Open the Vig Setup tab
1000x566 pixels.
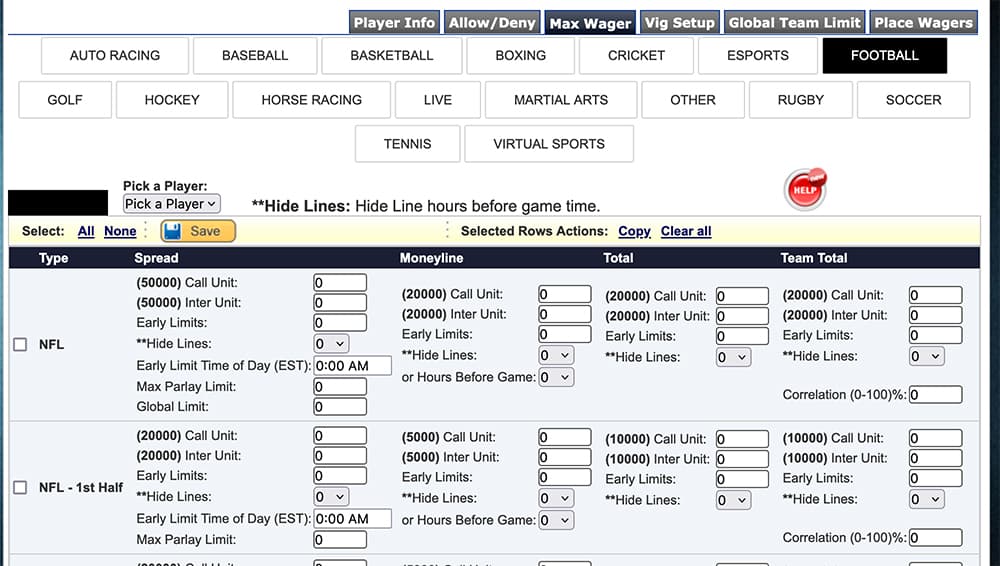(679, 23)
